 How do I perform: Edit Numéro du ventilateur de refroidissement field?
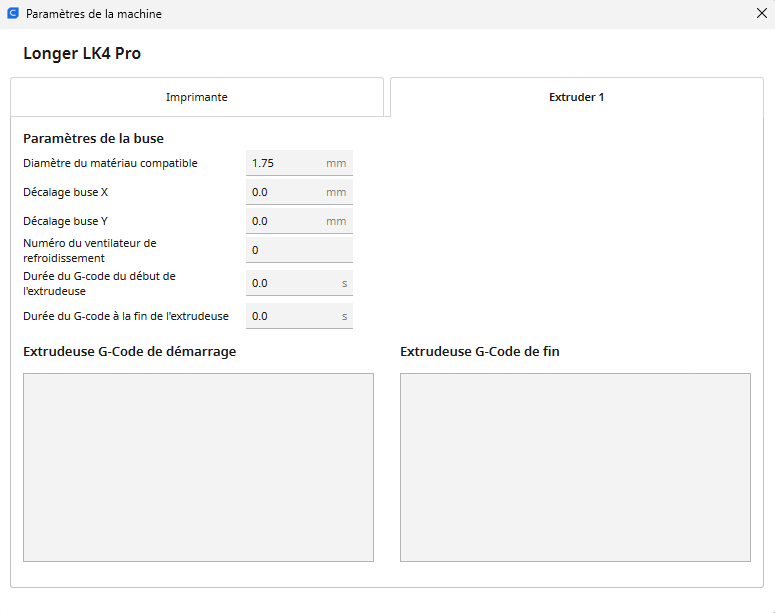pos(299,250)
